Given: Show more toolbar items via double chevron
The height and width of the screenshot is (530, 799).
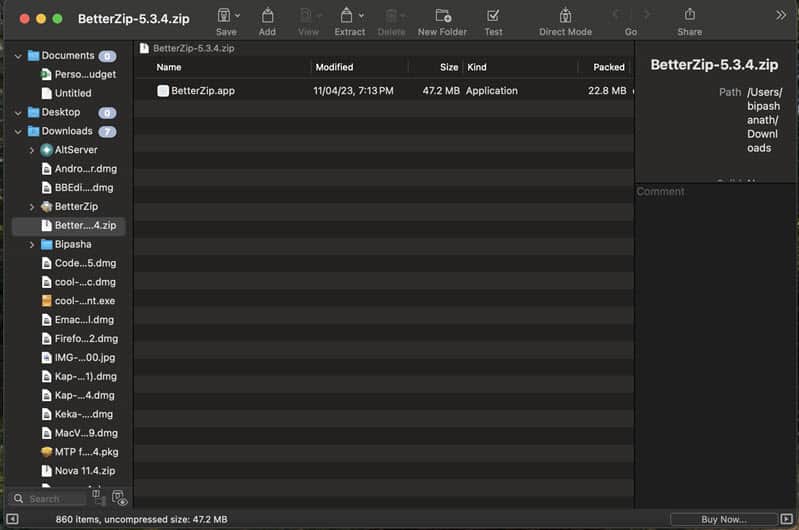Looking at the screenshot, I should (781, 15).
